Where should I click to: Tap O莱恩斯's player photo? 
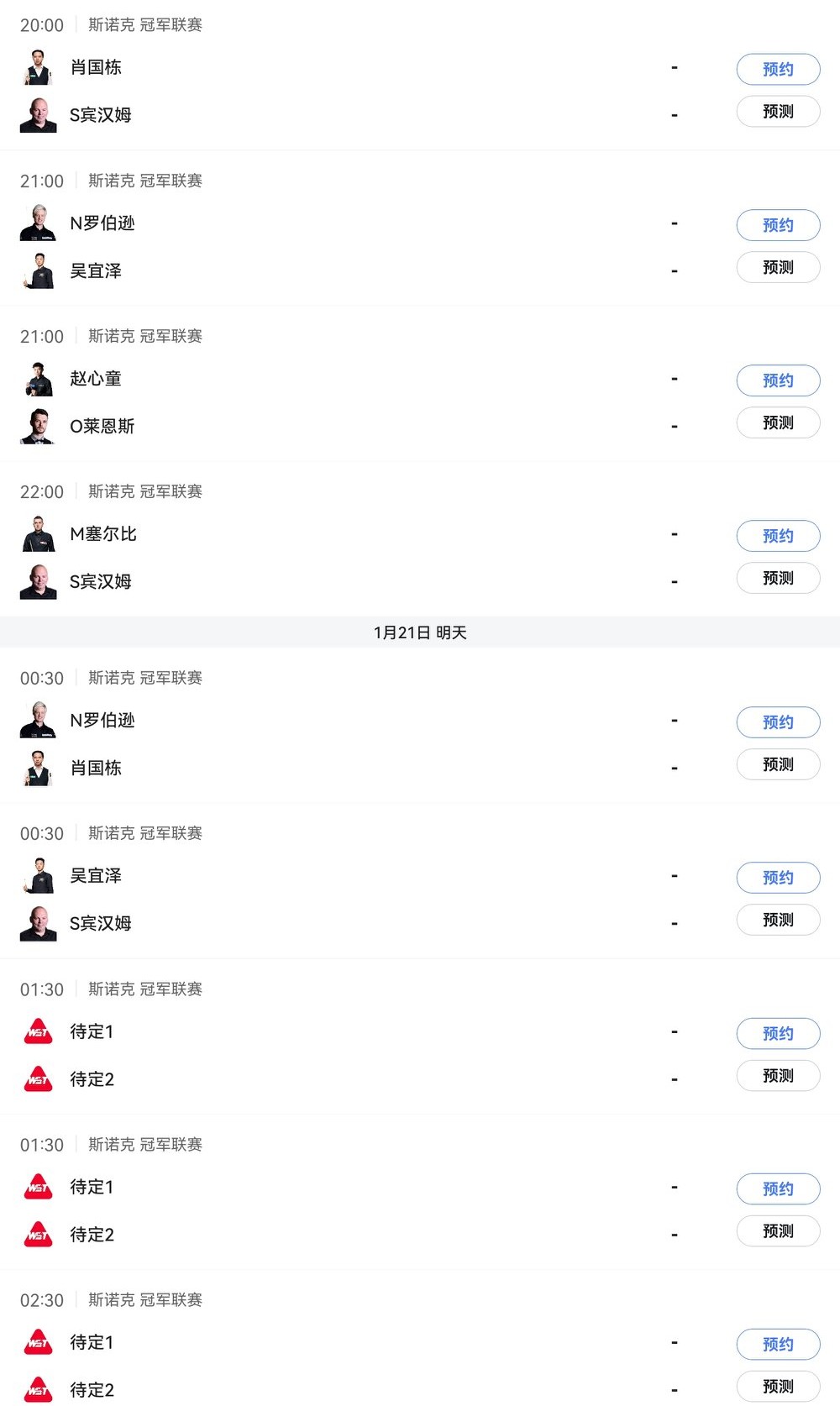(x=38, y=427)
